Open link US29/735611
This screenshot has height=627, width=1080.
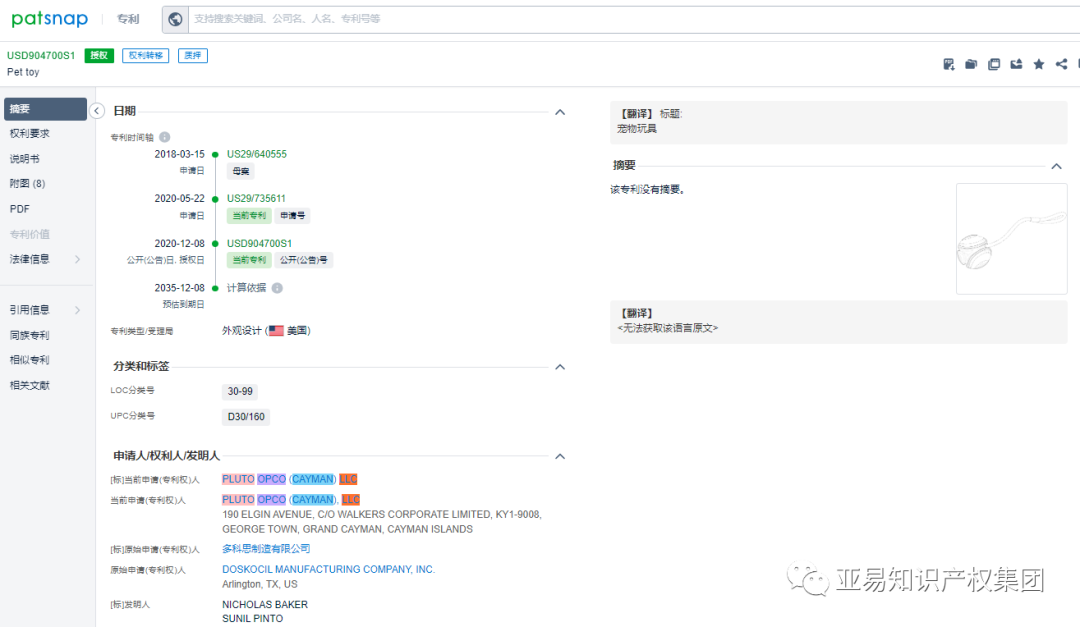coord(256,198)
